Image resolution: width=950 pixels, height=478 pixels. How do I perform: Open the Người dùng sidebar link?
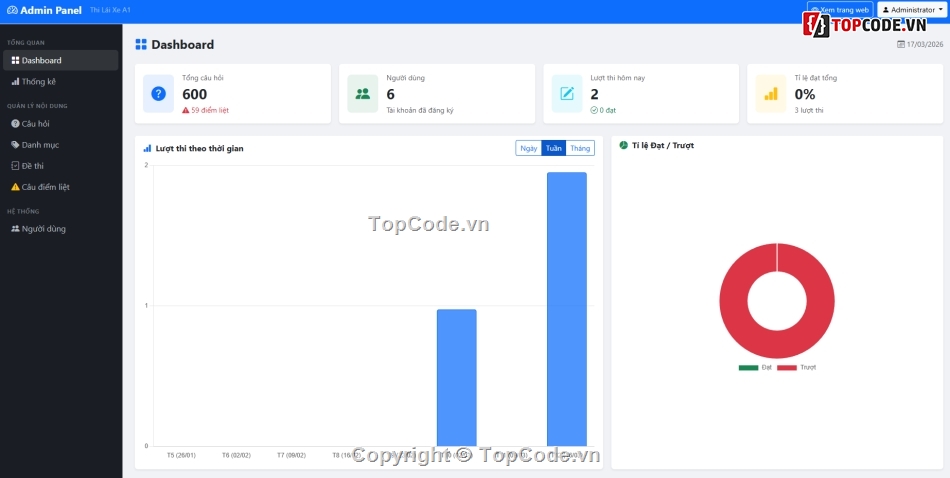tap(43, 229)
